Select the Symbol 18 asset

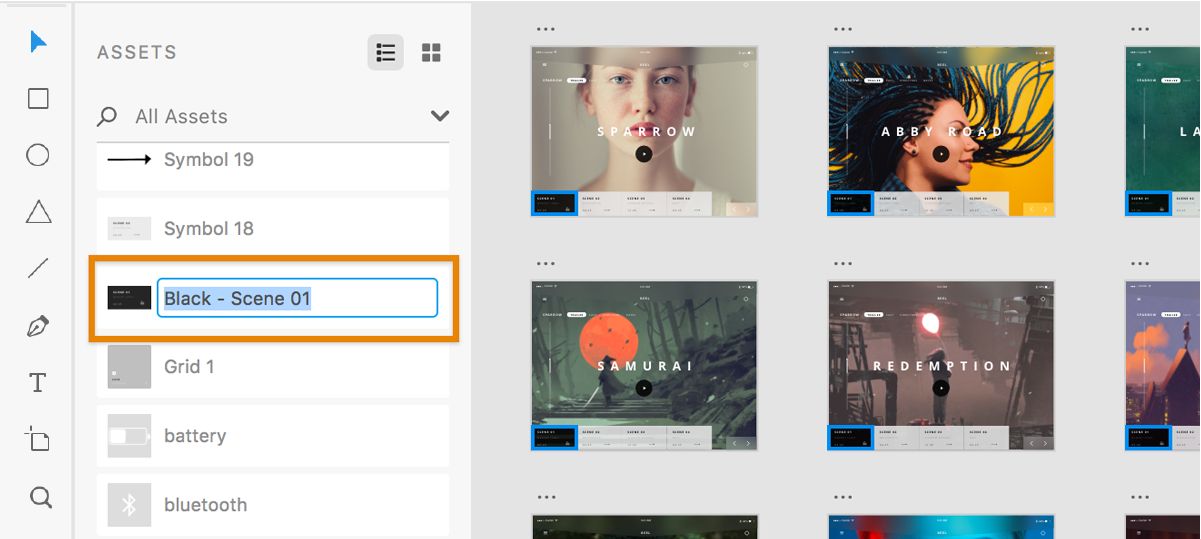pyautogui.click(x=273, y=228)
